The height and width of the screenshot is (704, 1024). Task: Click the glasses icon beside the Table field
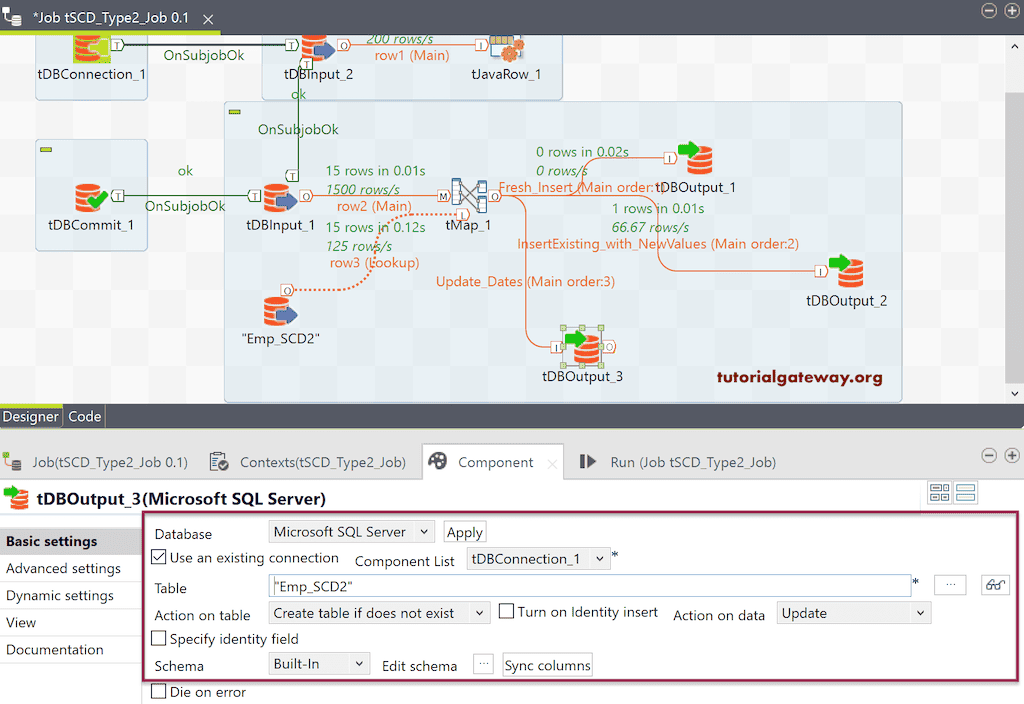(995, 585)
